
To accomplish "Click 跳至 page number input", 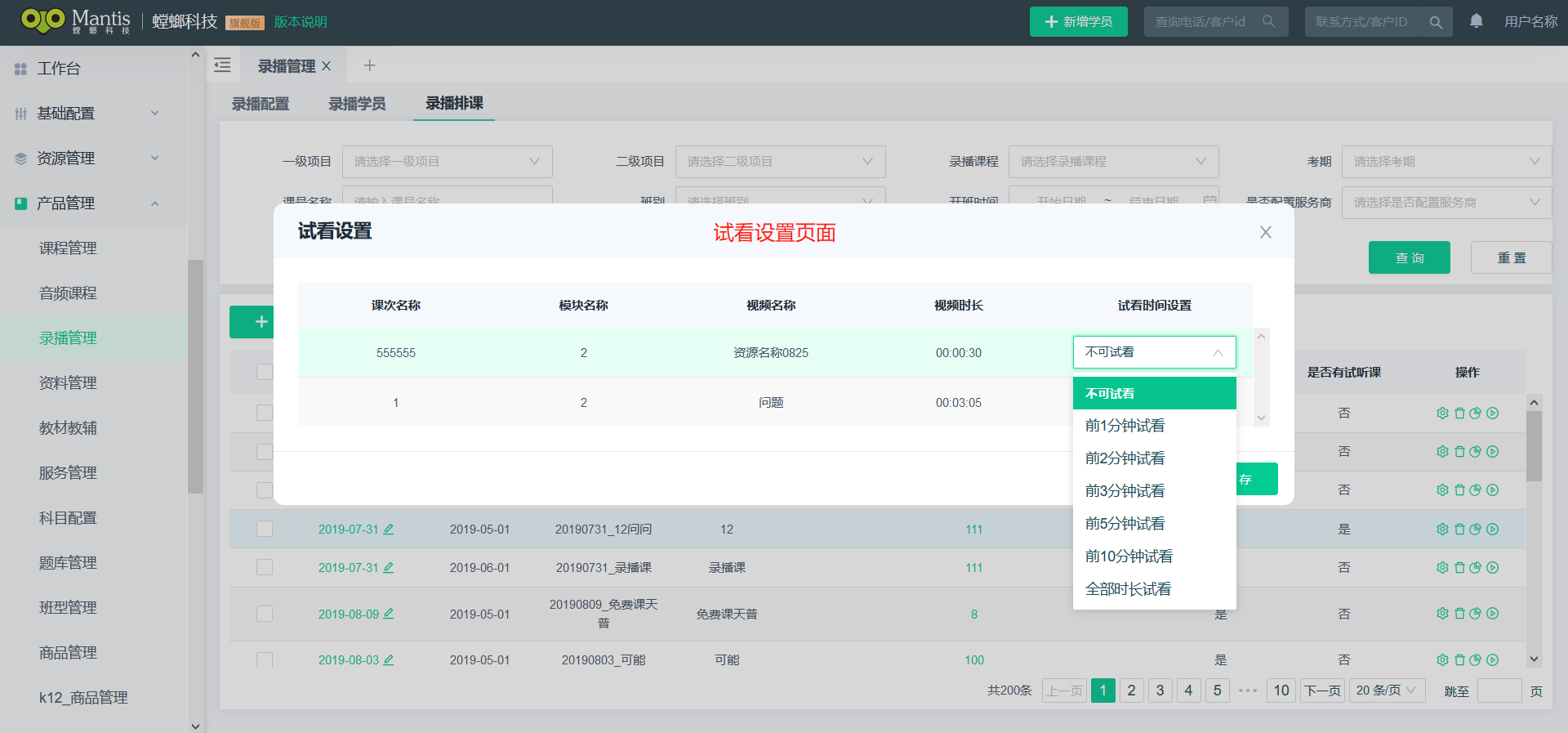I will pyautogui.click(x=1499, y=691).
